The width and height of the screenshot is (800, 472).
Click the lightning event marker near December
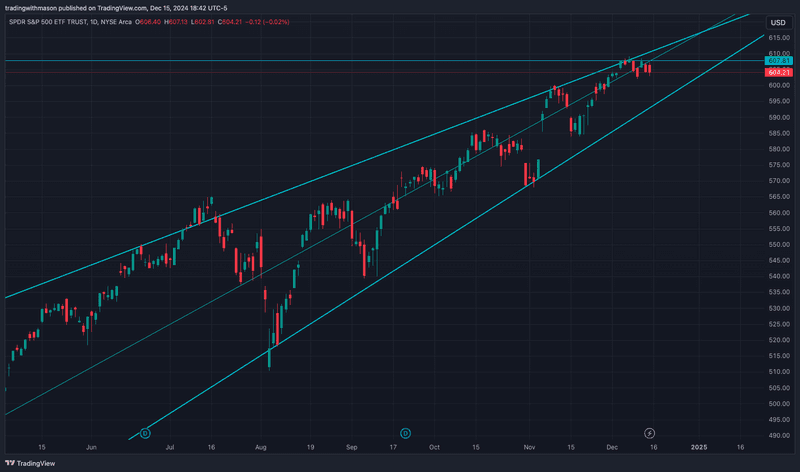pyautogui.click(x=649, y=433)
